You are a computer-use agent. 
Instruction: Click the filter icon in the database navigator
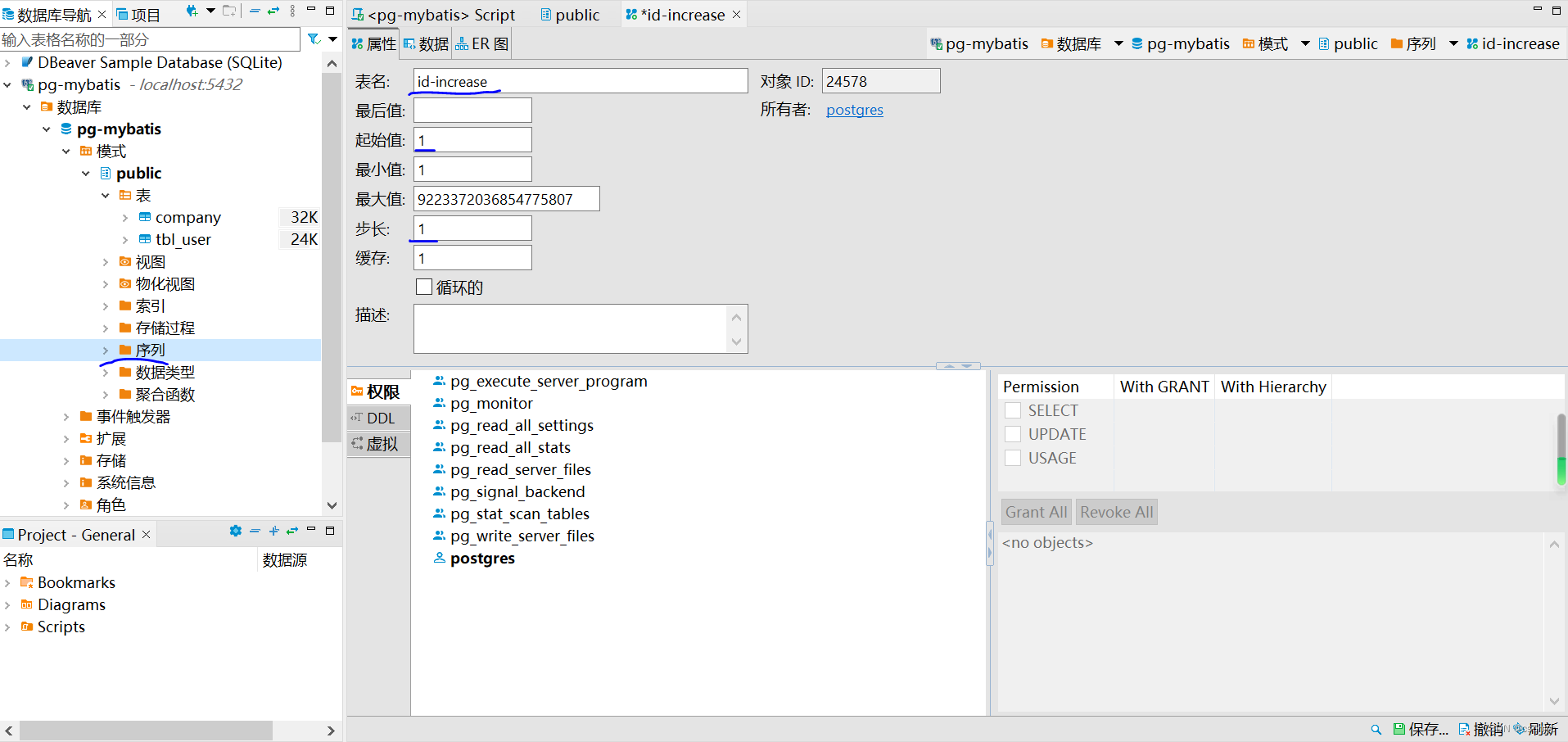[x=313, y=38]
